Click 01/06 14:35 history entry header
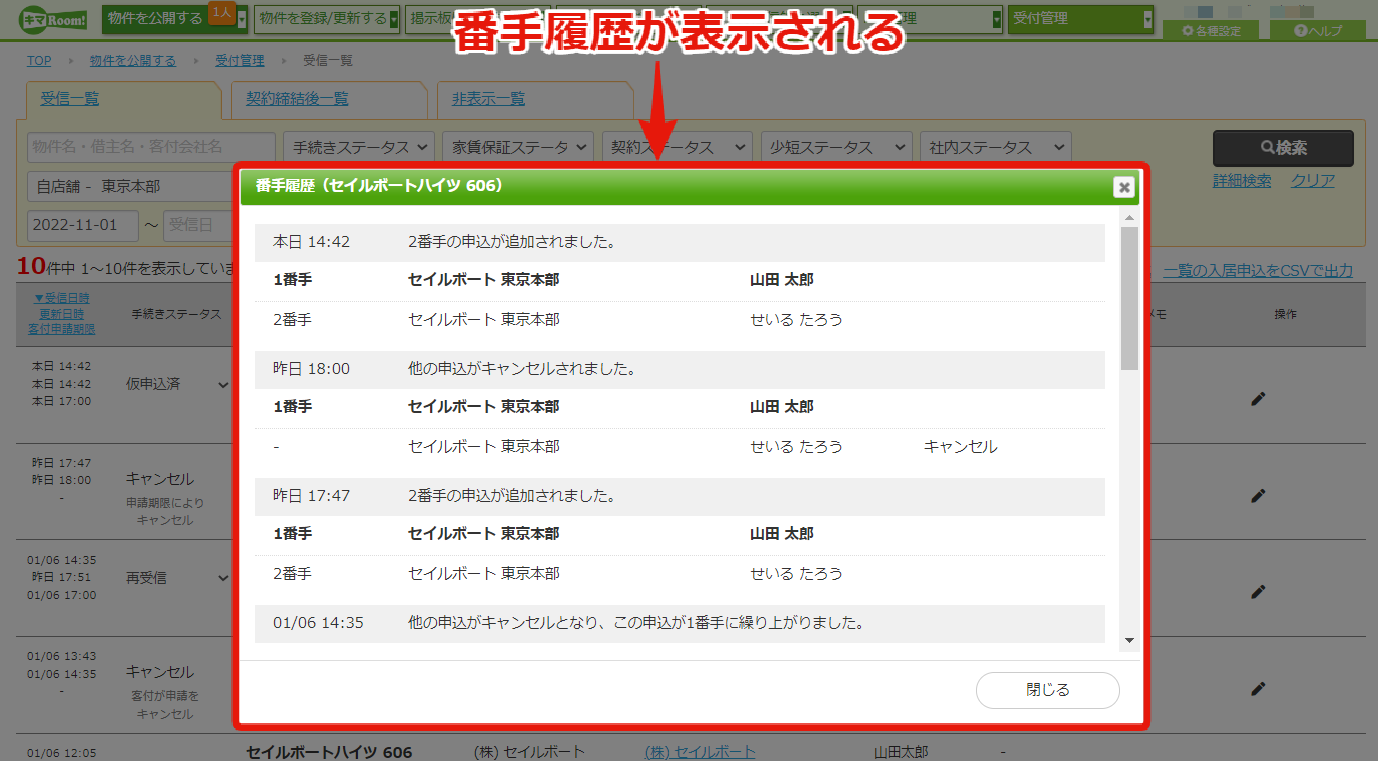Screen dimensions: 1378x761 pos(680,623)
